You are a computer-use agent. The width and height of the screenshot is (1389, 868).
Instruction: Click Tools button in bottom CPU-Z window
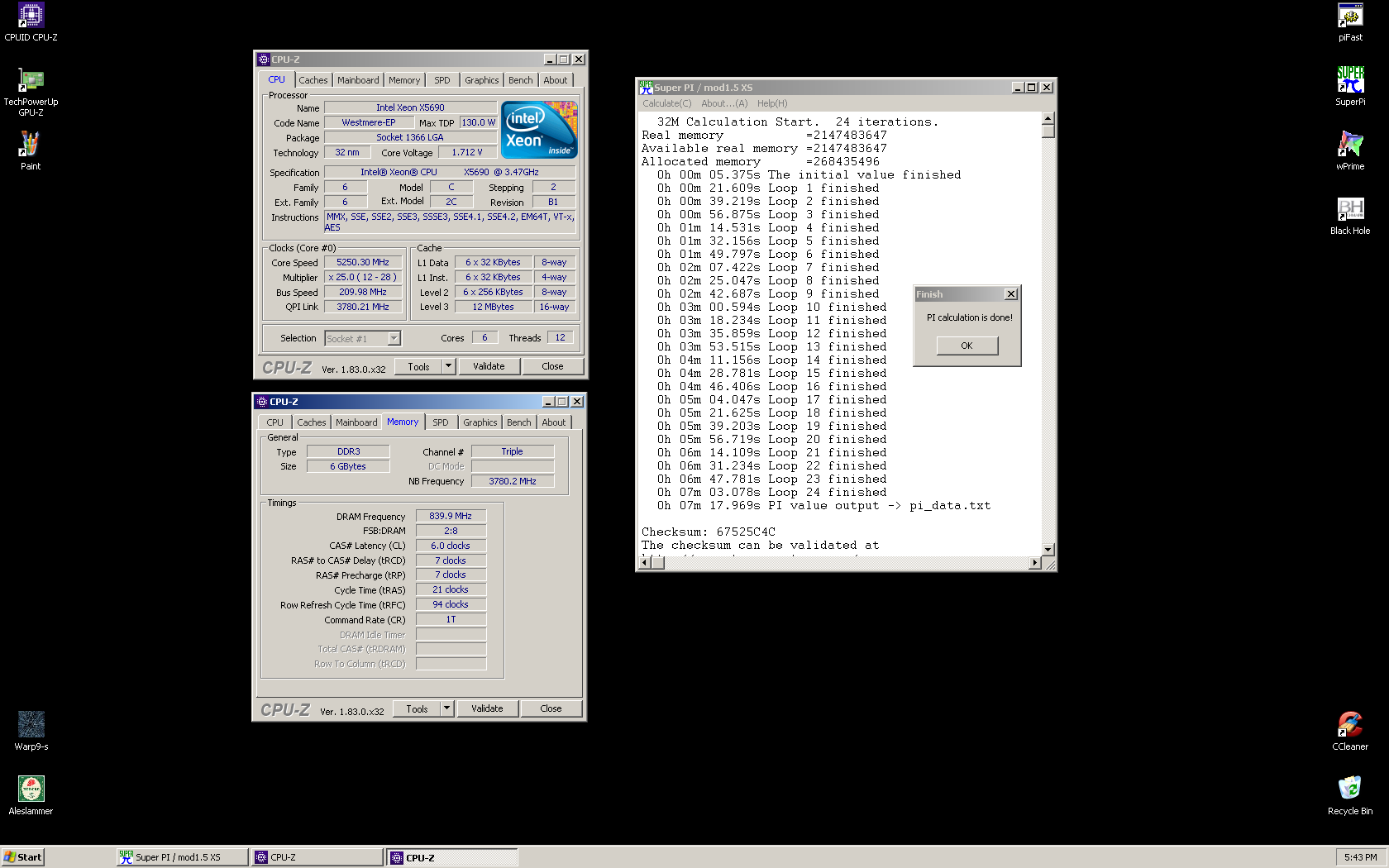[x=417, y=708]
